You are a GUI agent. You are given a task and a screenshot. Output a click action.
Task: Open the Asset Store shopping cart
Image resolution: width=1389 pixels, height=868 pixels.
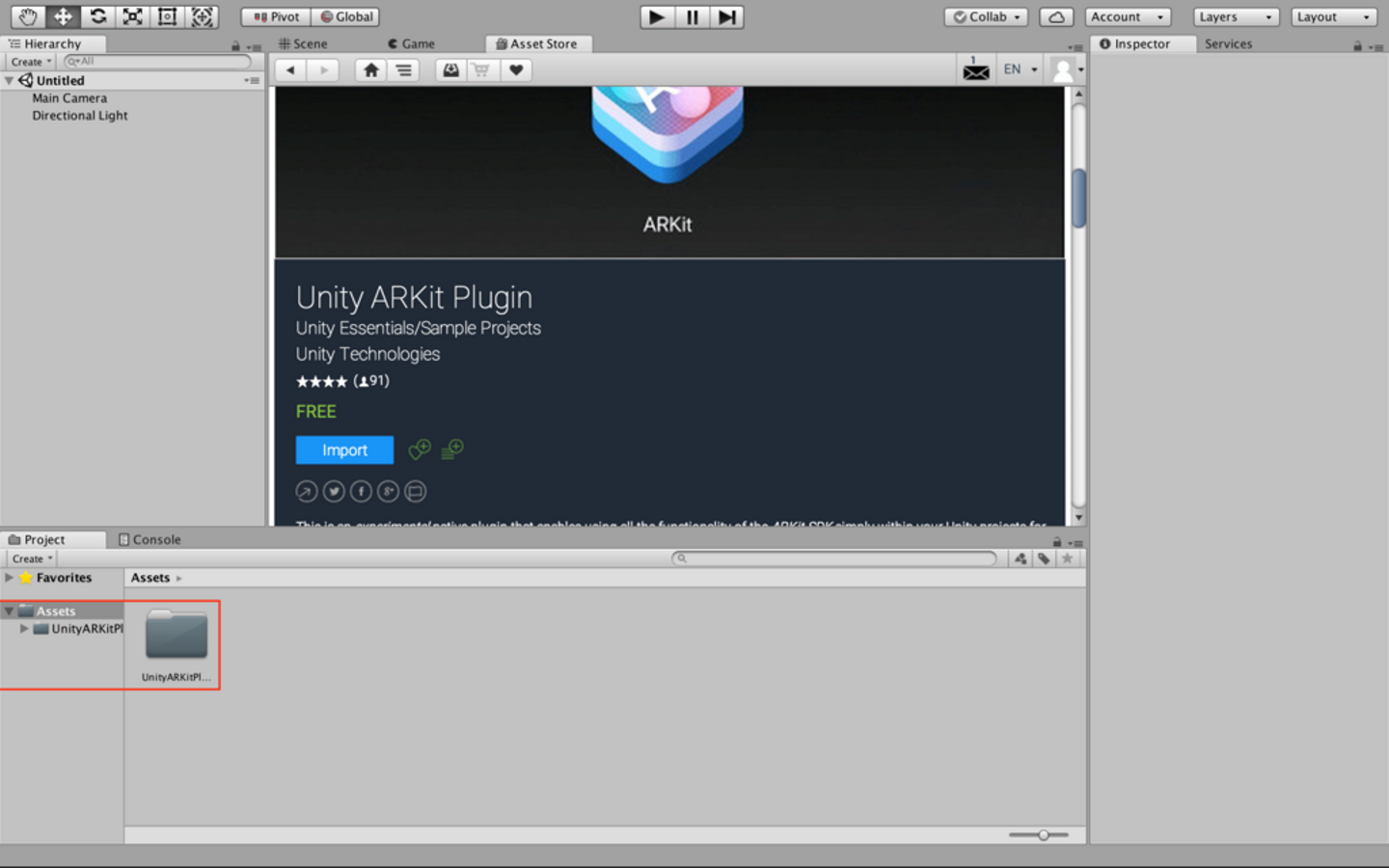pyautogui.click(x=480, y=69)
